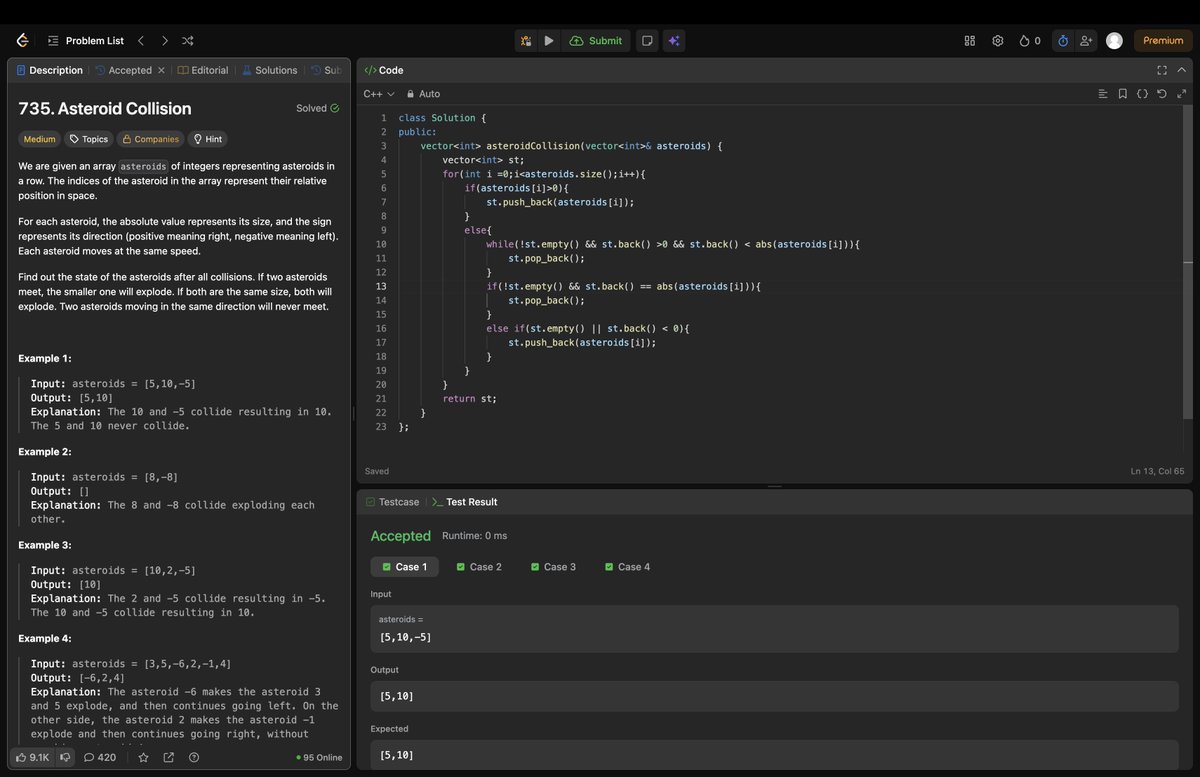The width and height of the screenshot is (1200, 777).
Task: Open the shuffle random question icon
Action: coord(187,40)
